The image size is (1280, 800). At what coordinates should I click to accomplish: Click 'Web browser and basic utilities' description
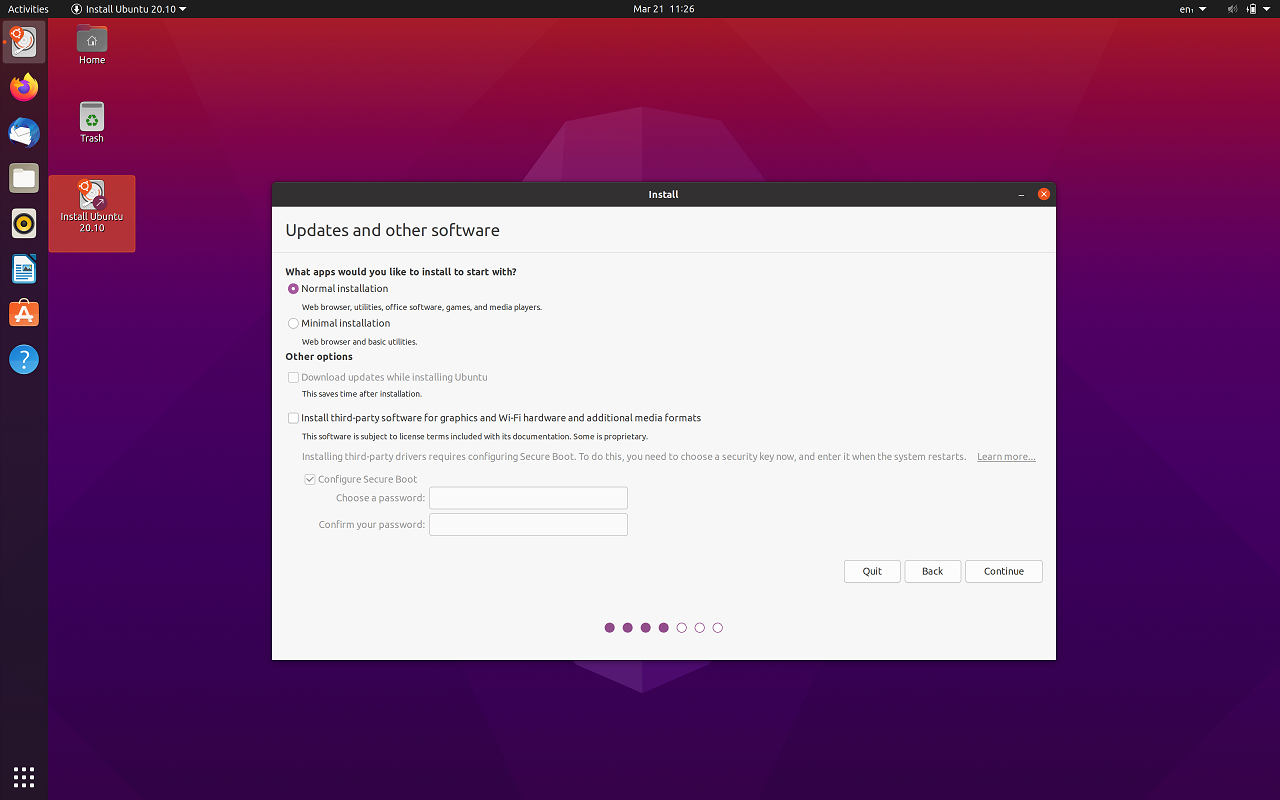coord(360,342)
